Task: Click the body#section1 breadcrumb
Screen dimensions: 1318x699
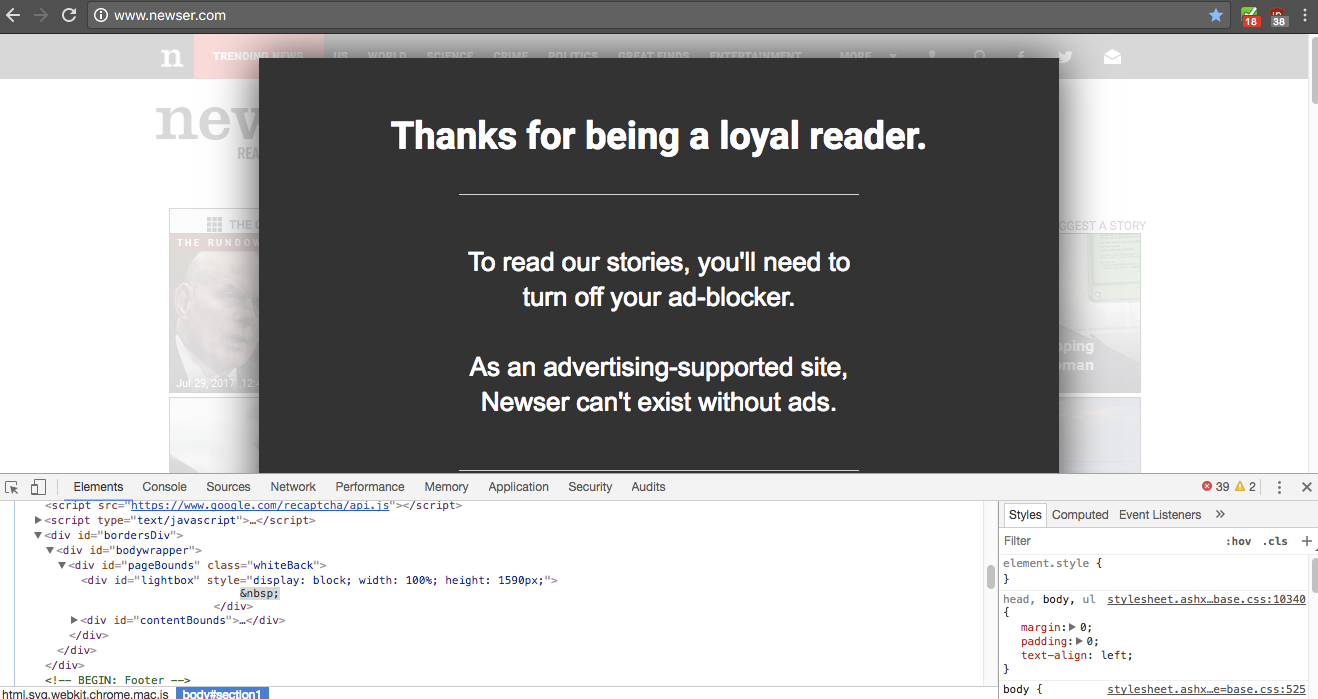Action: pyautogui.click(x=222, y=693)
